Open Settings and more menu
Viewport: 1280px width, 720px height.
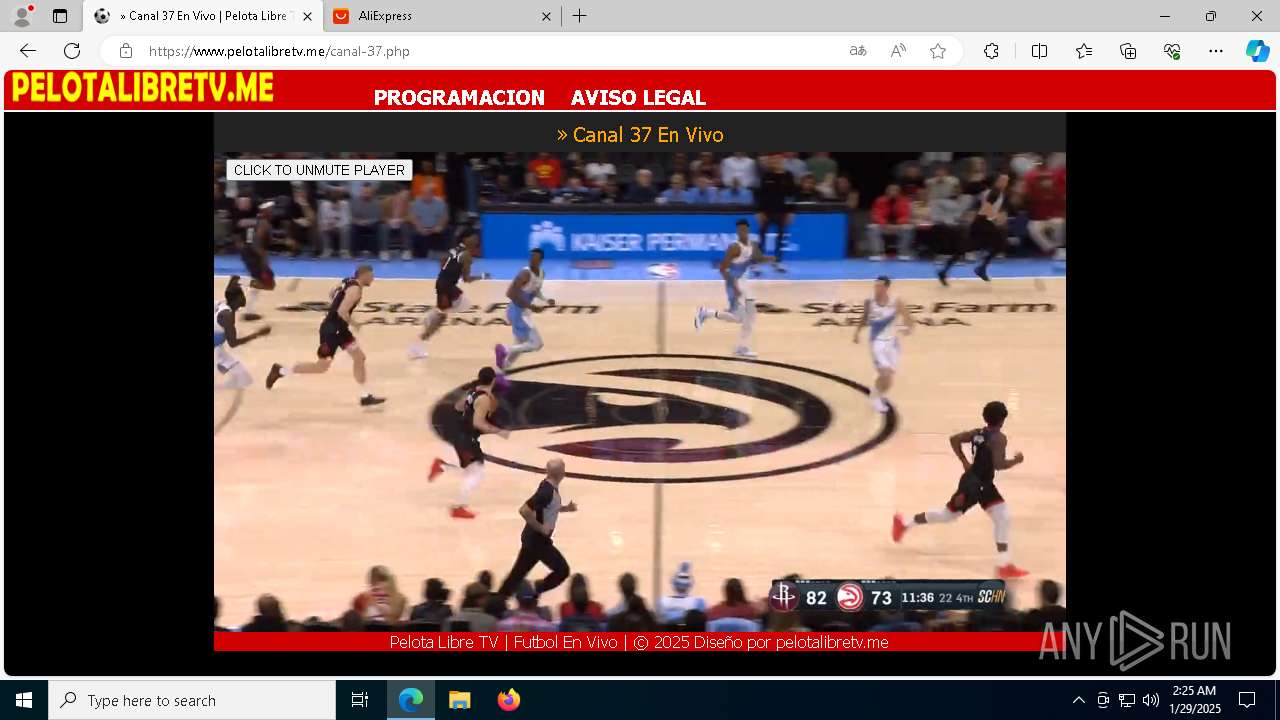point(1216,51)
